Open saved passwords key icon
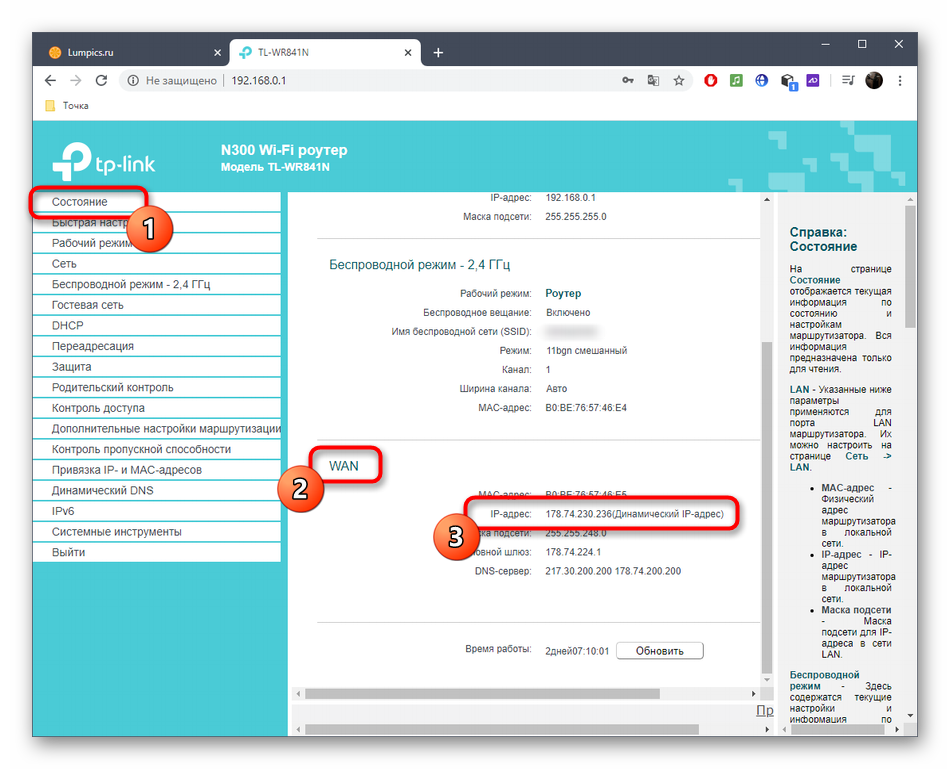The image size is (950, 769). 628,81
